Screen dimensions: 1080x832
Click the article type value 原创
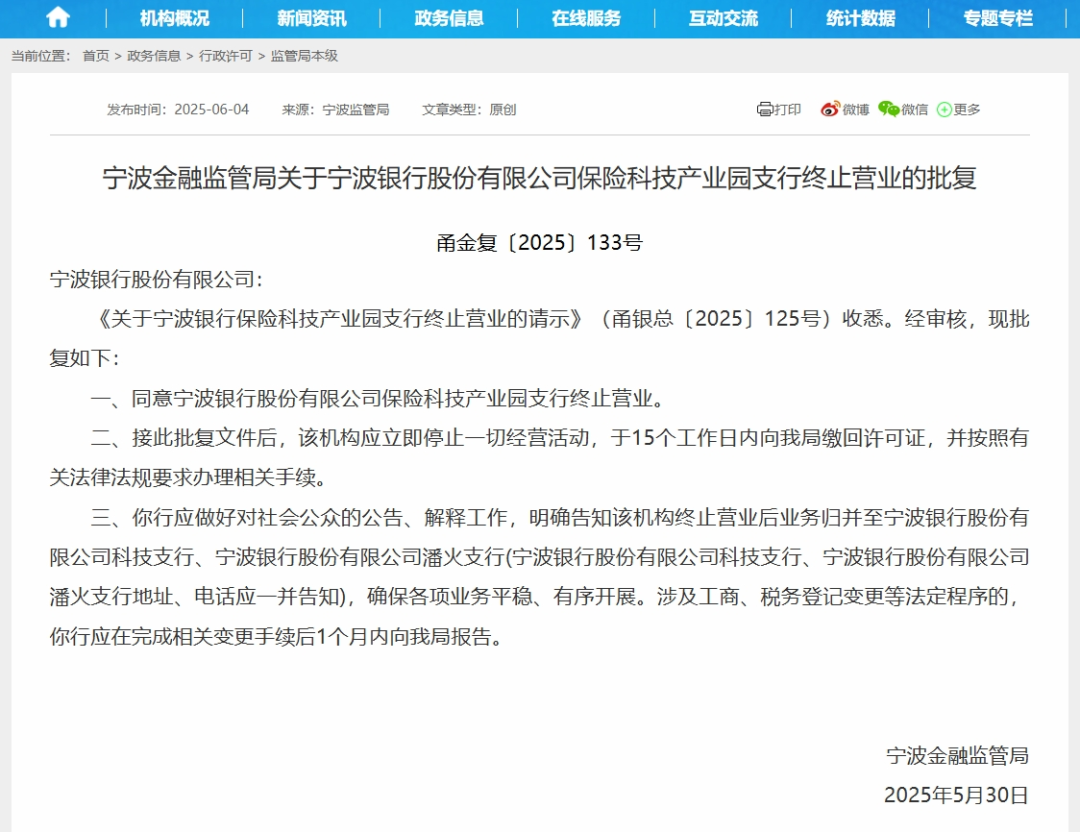click(502, 110)
